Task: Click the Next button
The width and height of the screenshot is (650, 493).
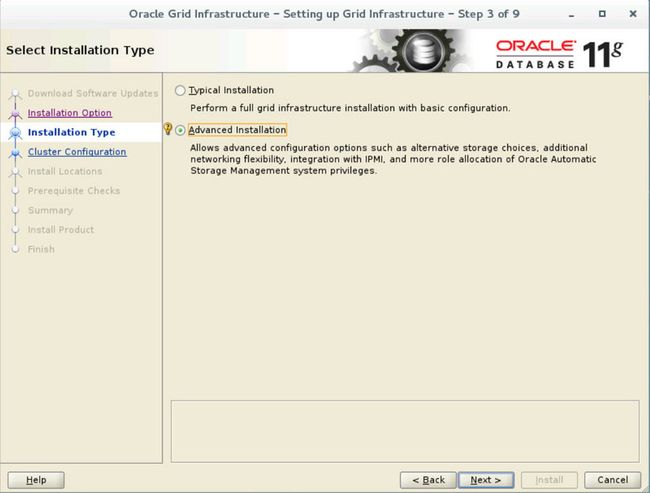Action: pyautogui.click(x=486, y=480)
